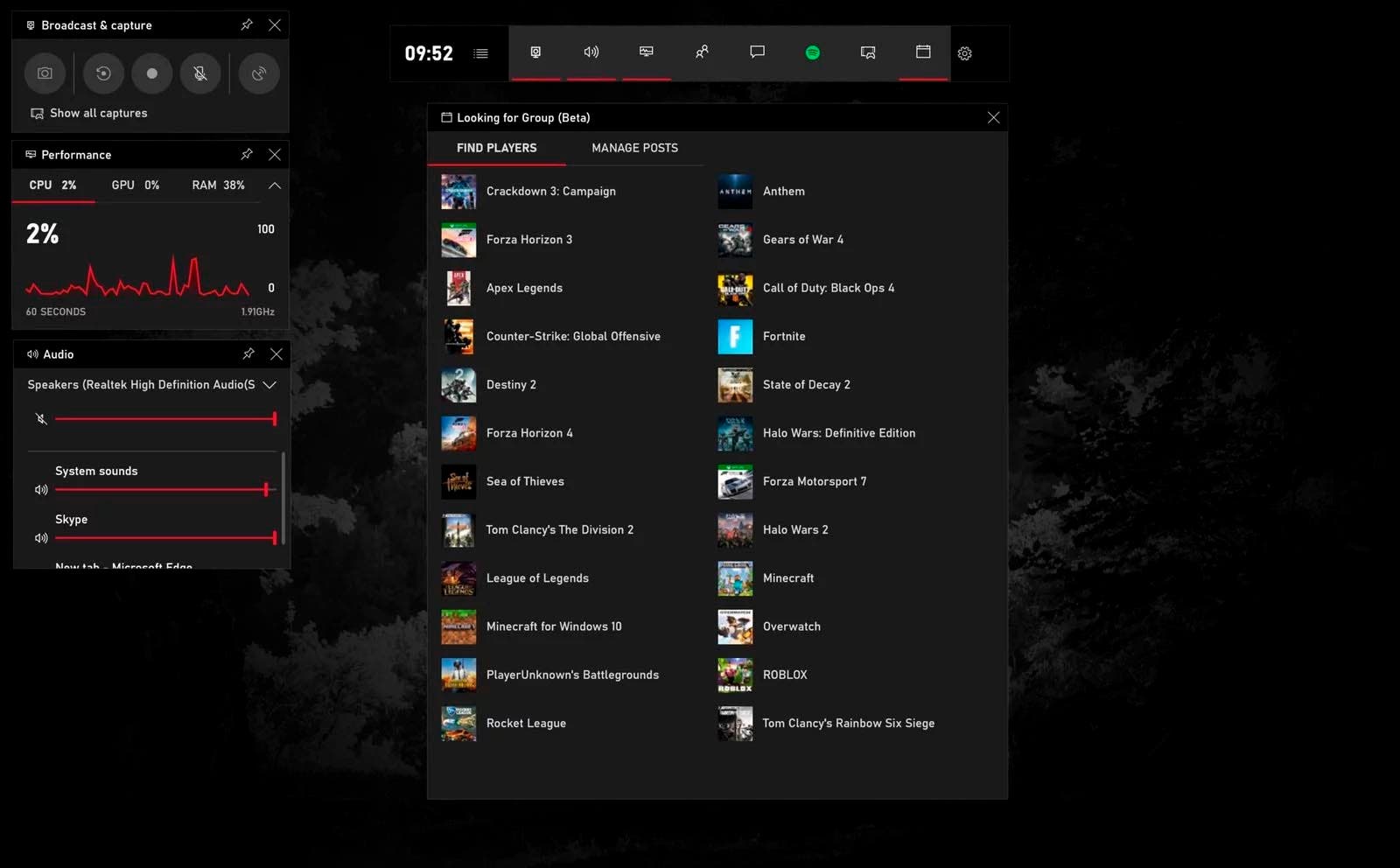1400x868 pixels.
Task: Select Forza Horizon 3
Action: click(529, 240)
